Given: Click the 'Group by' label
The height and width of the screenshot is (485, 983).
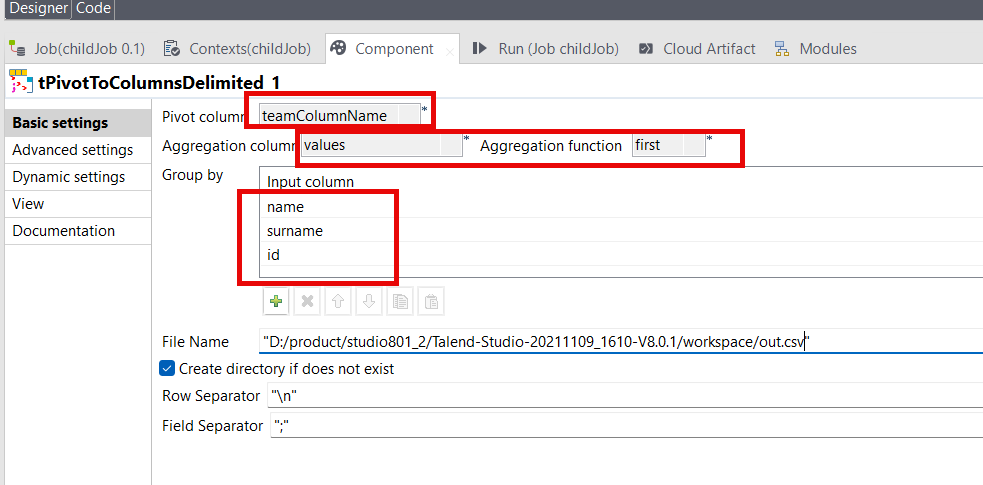Looking at the screenshot, I should [x=192, y=175].
